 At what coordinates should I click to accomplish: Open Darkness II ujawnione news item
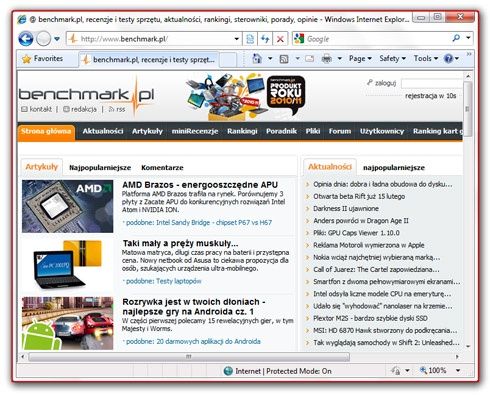click(346, 209)
